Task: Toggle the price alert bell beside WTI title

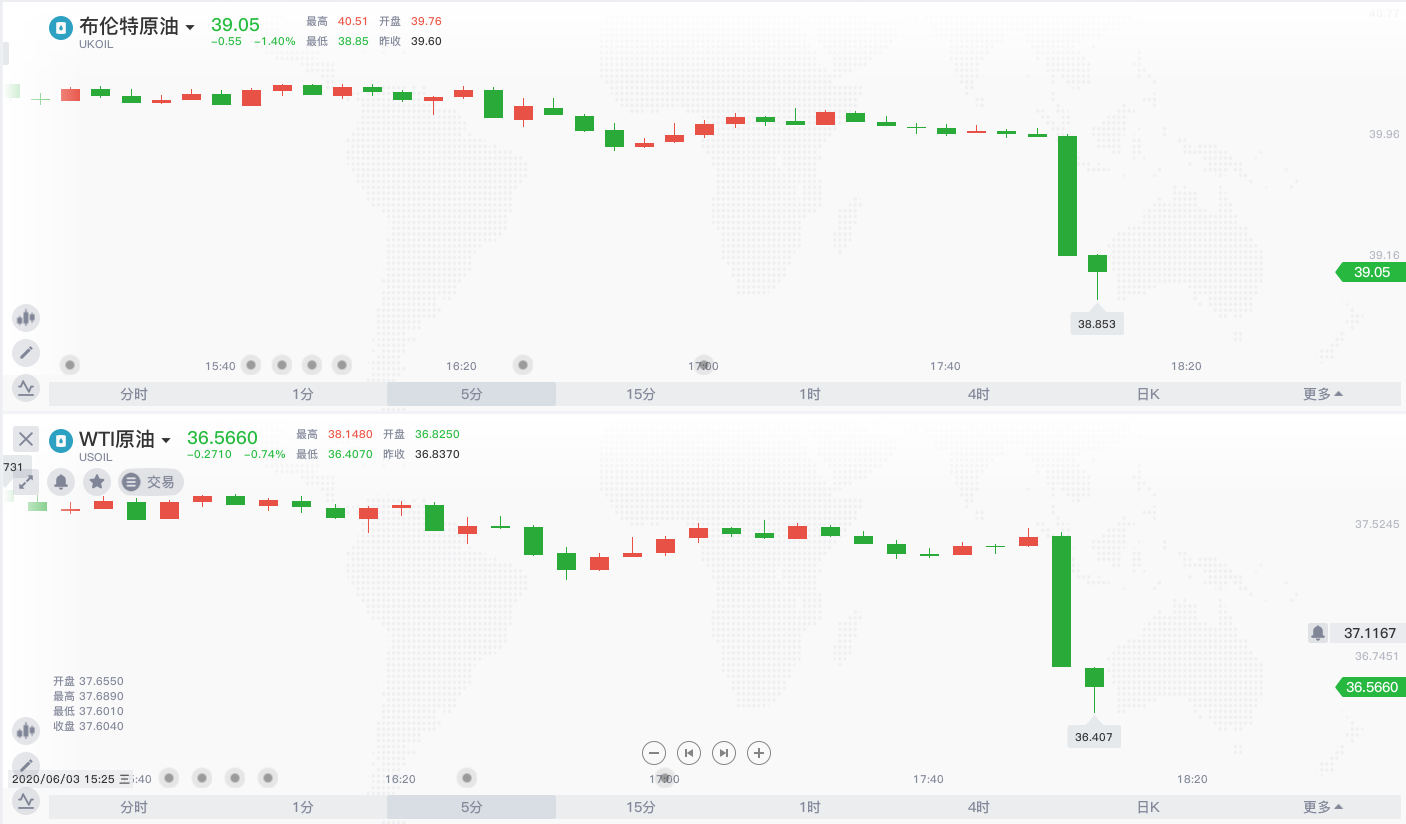Action: tap(61, 482)
